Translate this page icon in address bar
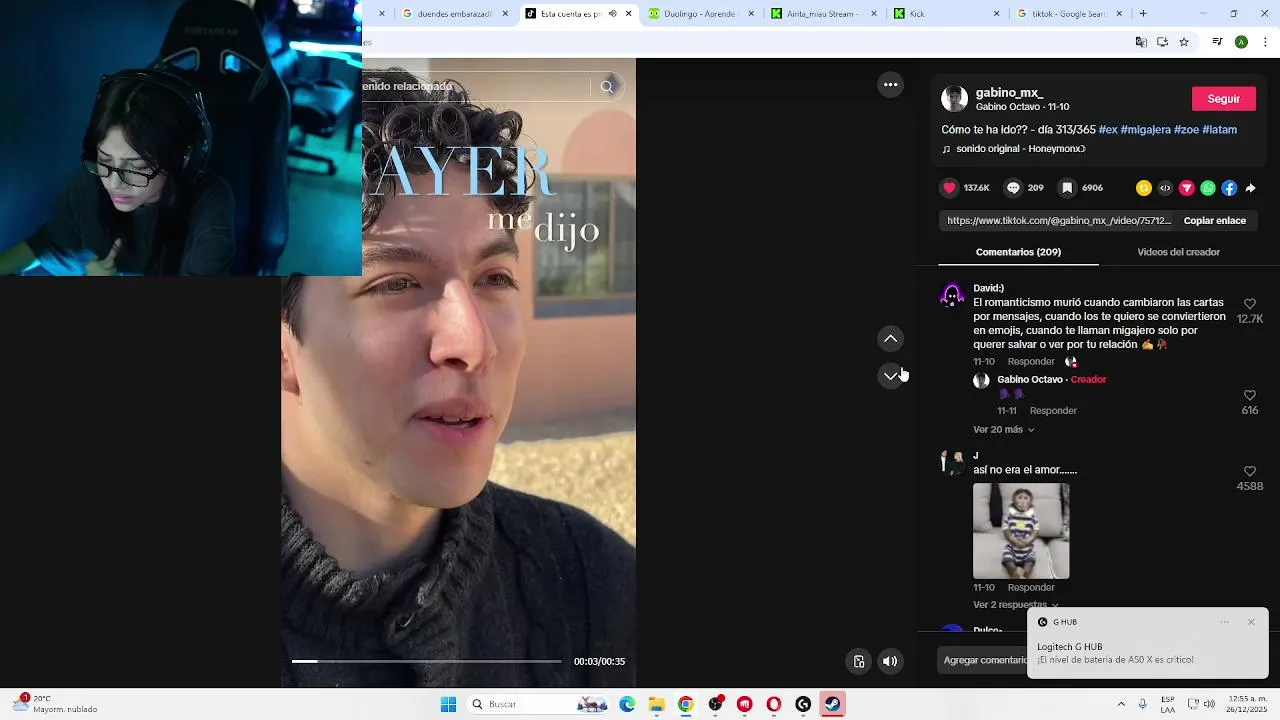The height and width of the screenshot is (720, 1280). 1141,42
